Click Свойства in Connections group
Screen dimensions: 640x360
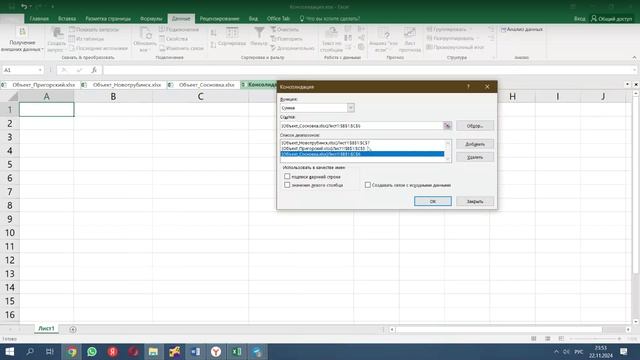tap(173, 39)
